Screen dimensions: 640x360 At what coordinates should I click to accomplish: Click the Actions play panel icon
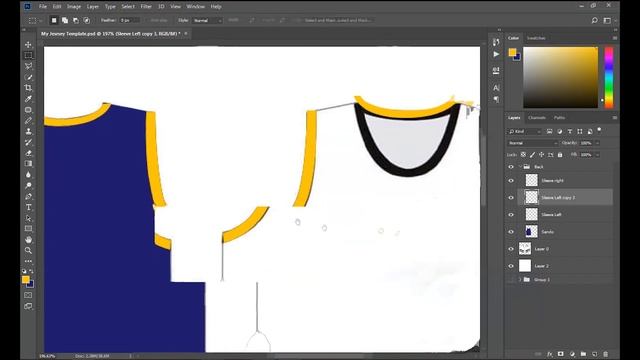click(x=496, y=54)
